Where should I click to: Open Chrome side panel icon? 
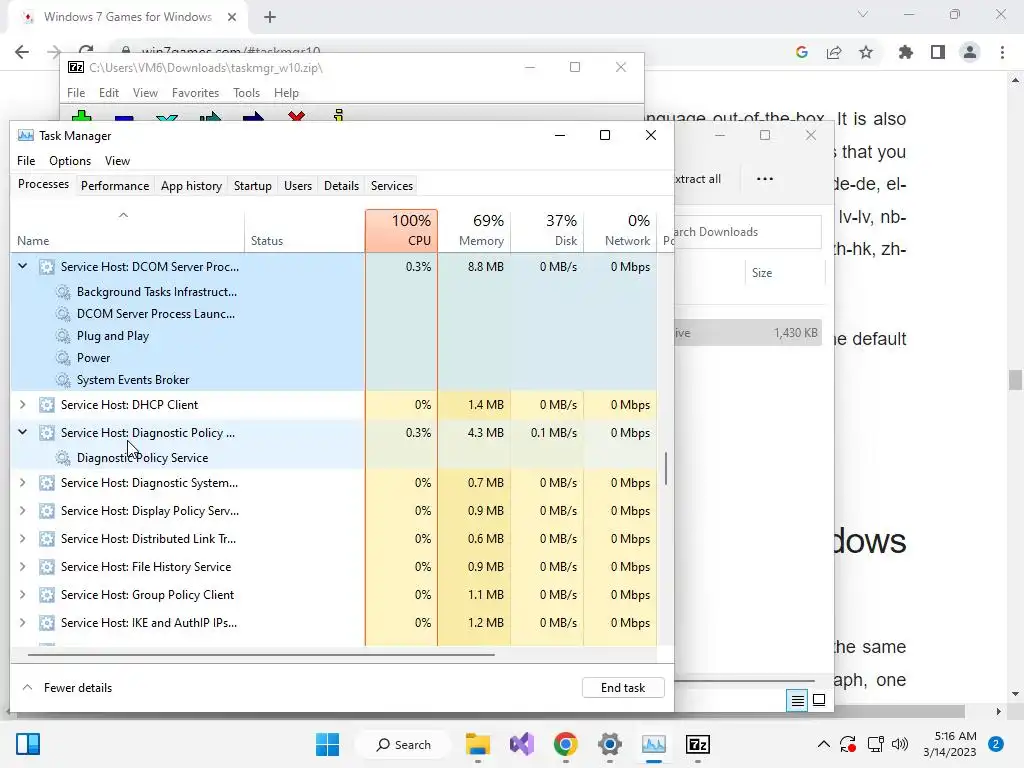[x=938, y=52]
